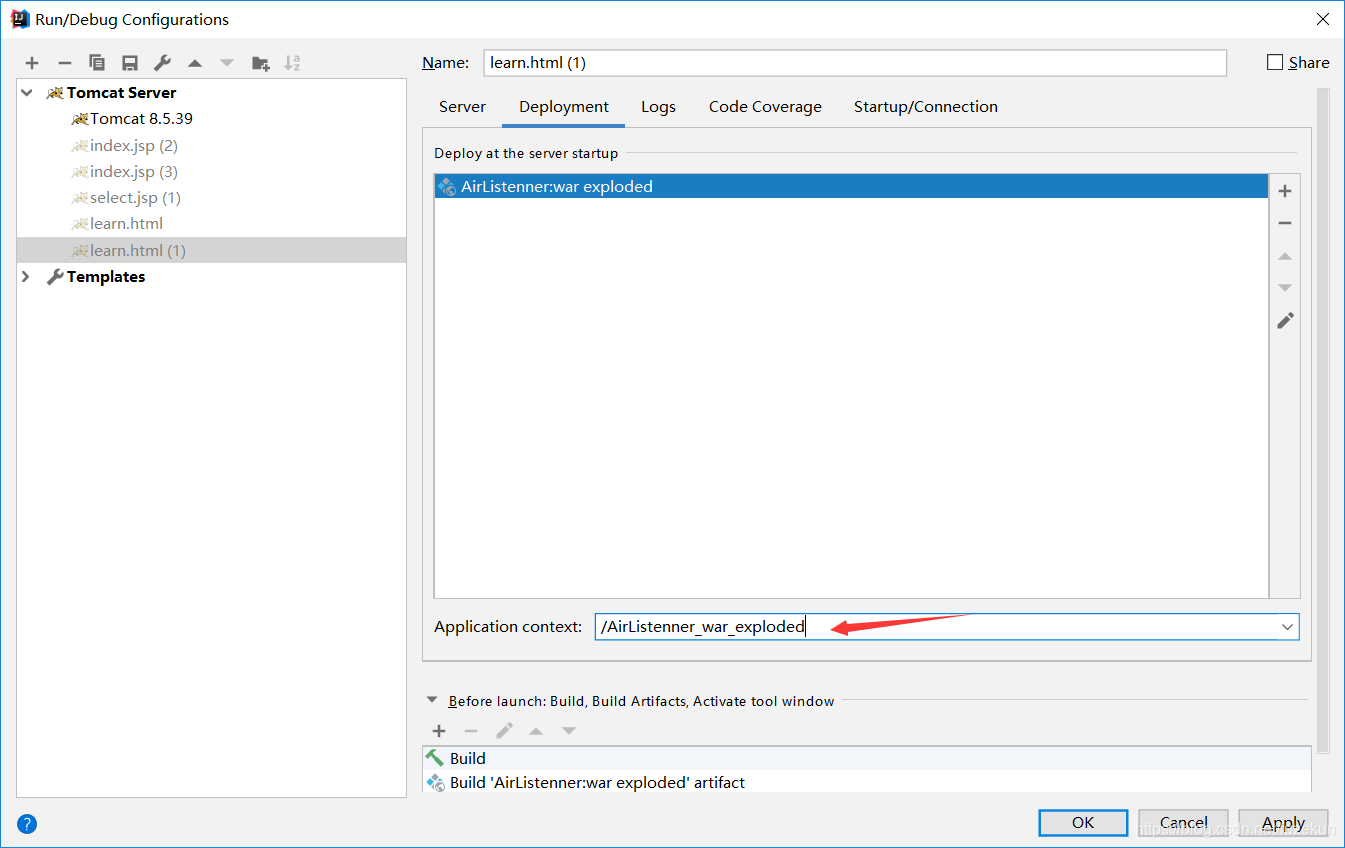Move before launch task up

pos(536,731)
